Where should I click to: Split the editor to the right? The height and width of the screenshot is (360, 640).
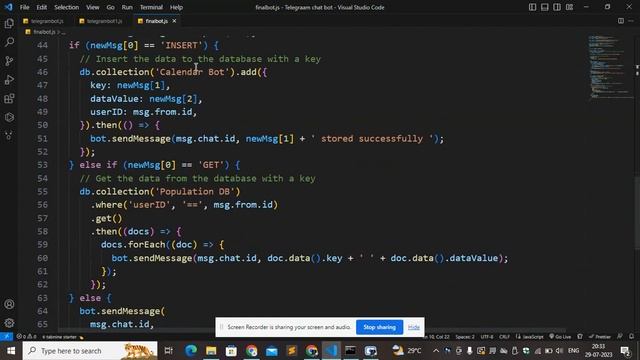point(621,21)
